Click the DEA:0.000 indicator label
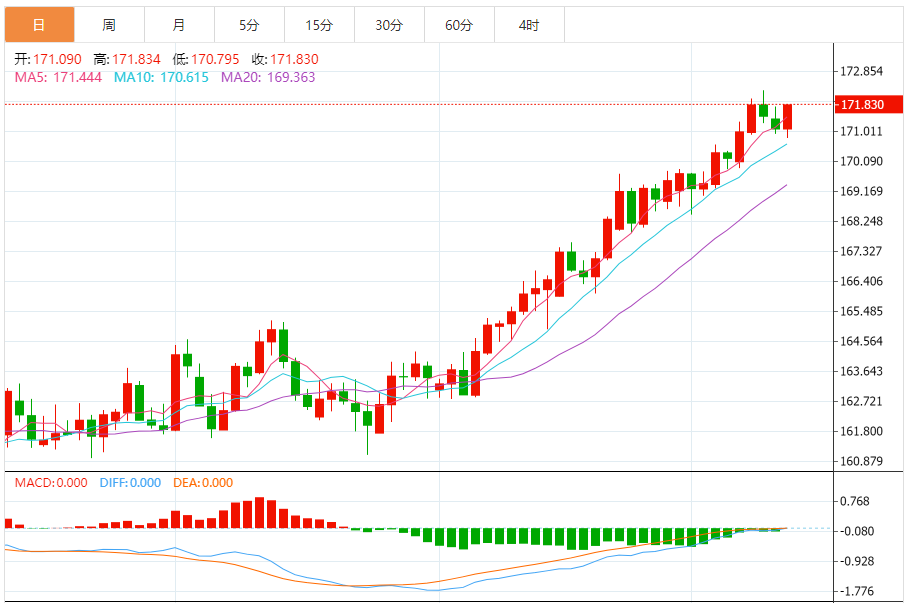This screenshot has height=603, width=908. click(203, 483)
